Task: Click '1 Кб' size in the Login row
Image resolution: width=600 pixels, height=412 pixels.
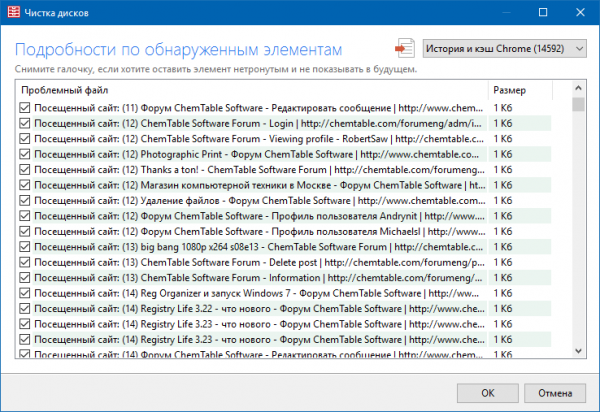Action: (502, 123)
